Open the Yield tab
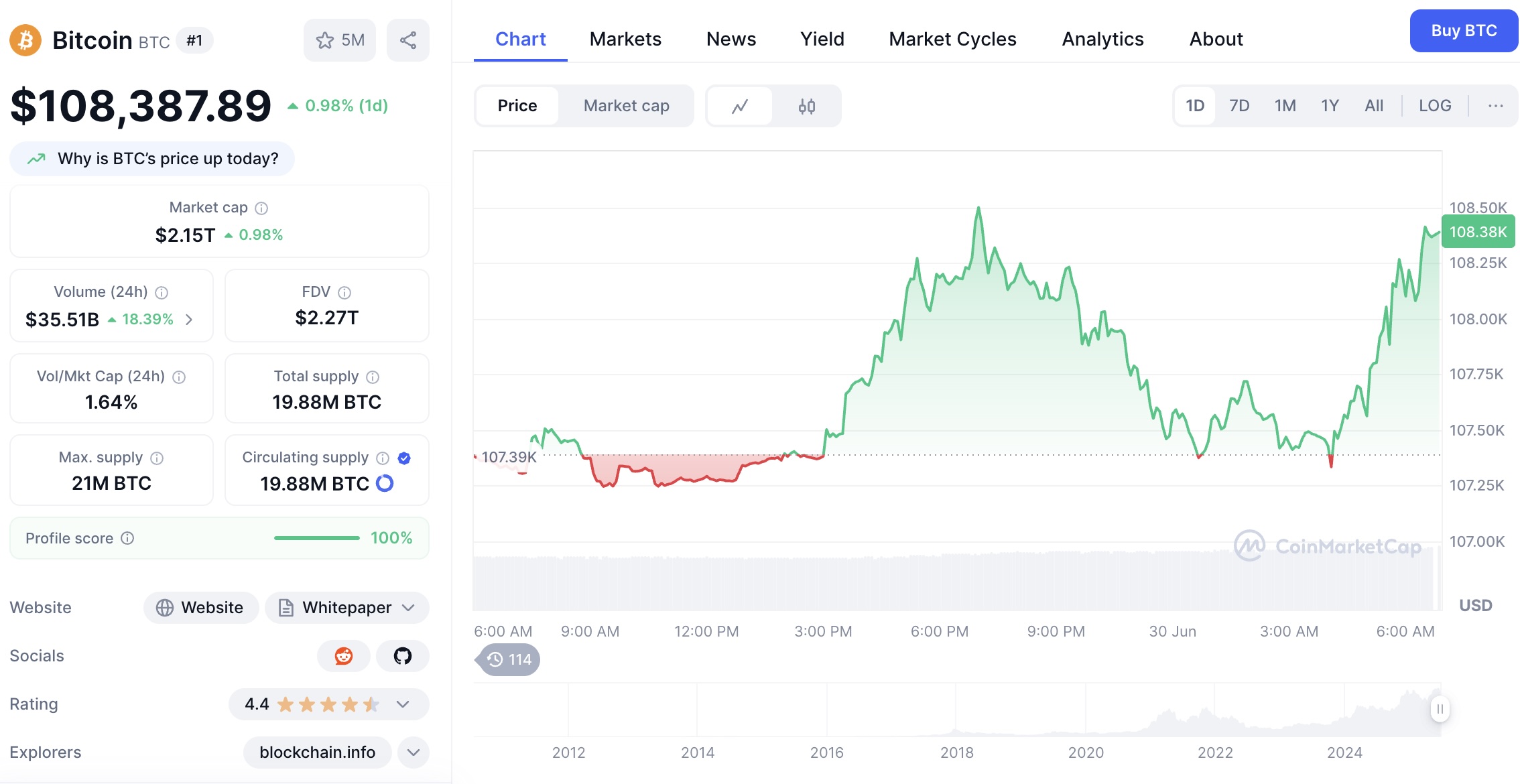Image resolution: width=1520 pixels, height=784 pixels. coord(822,39)
